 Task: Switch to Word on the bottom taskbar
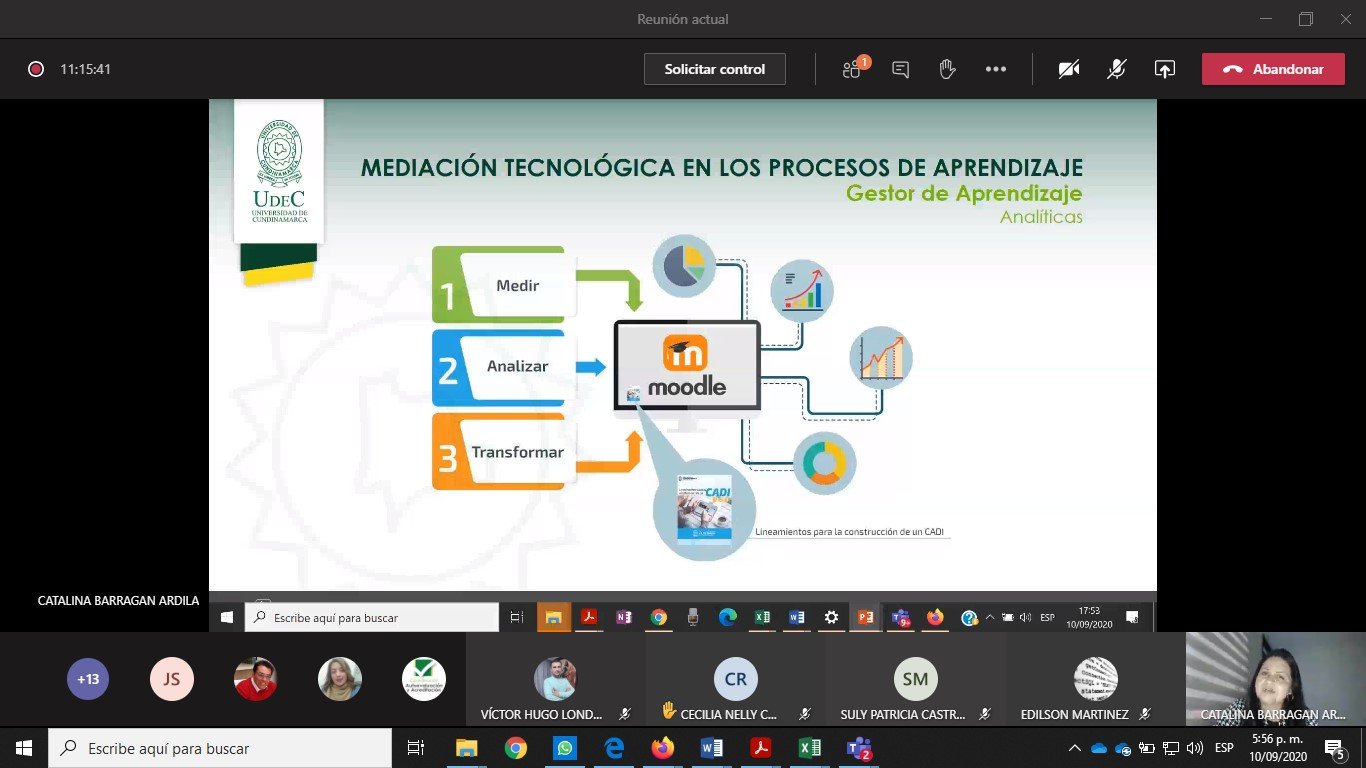click(x=712, y=748)
